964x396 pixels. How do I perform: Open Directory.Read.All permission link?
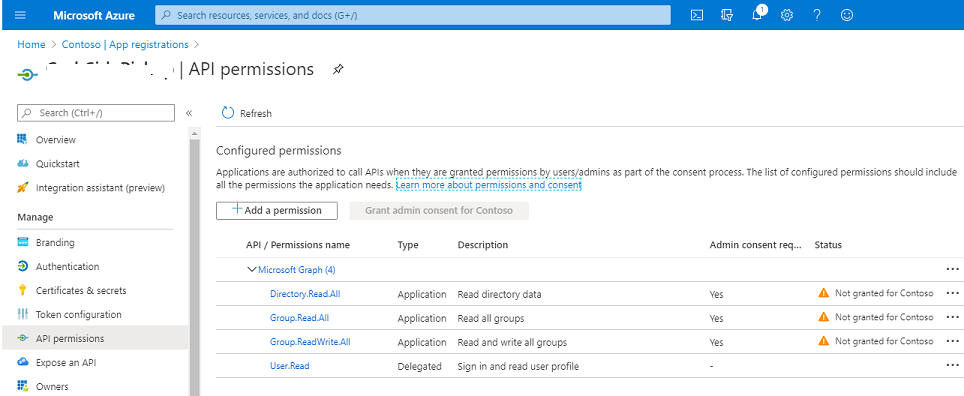[x=305, y=293]
